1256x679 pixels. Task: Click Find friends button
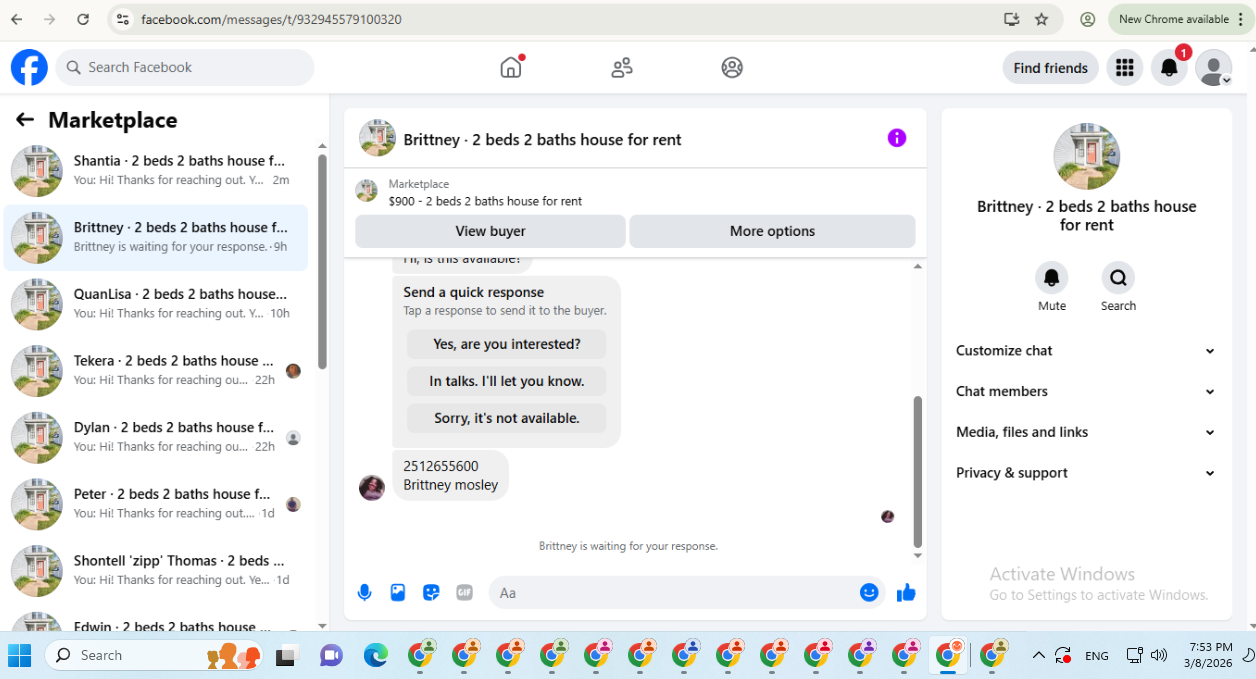pos(1050,68)
